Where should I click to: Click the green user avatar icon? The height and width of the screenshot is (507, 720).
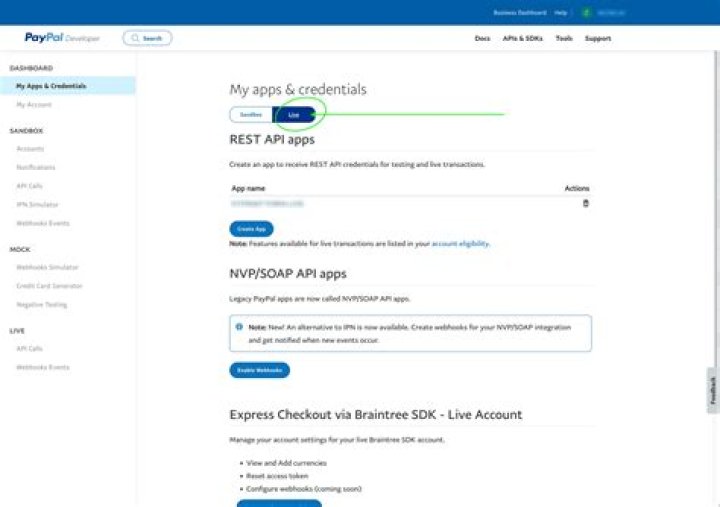click(x=586, y=12)
